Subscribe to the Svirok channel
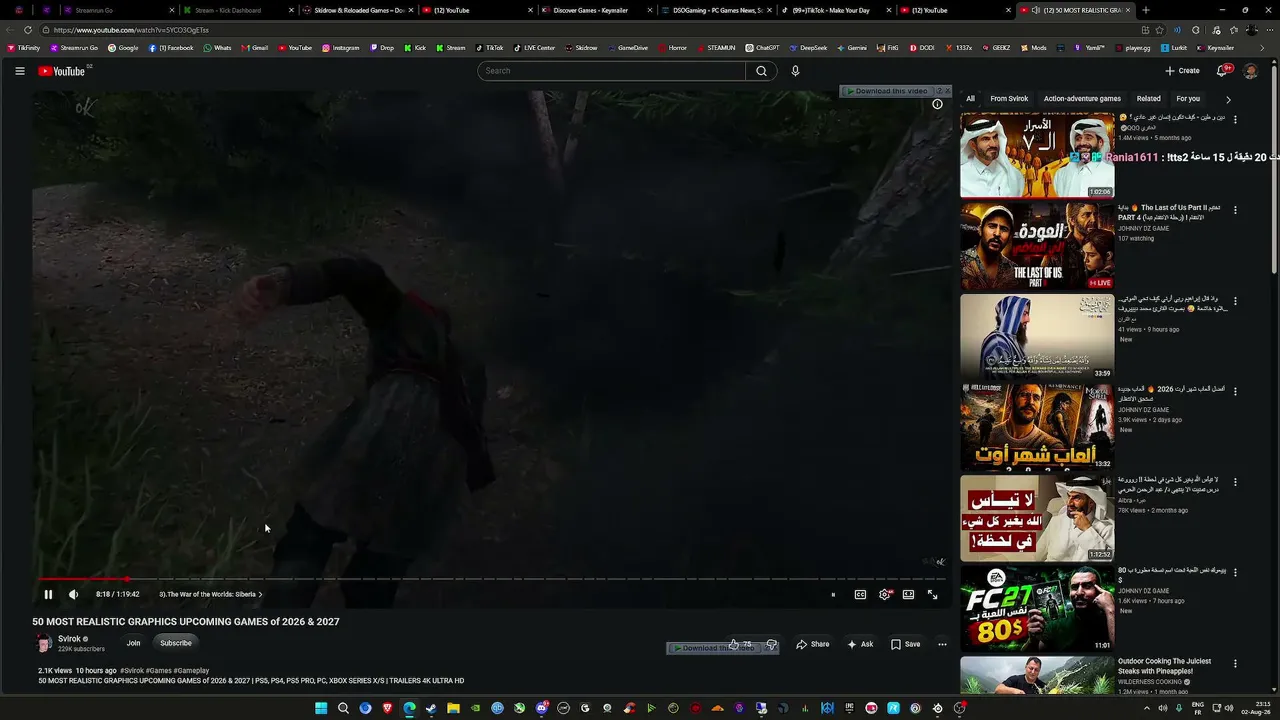 [x=176, y=643]
